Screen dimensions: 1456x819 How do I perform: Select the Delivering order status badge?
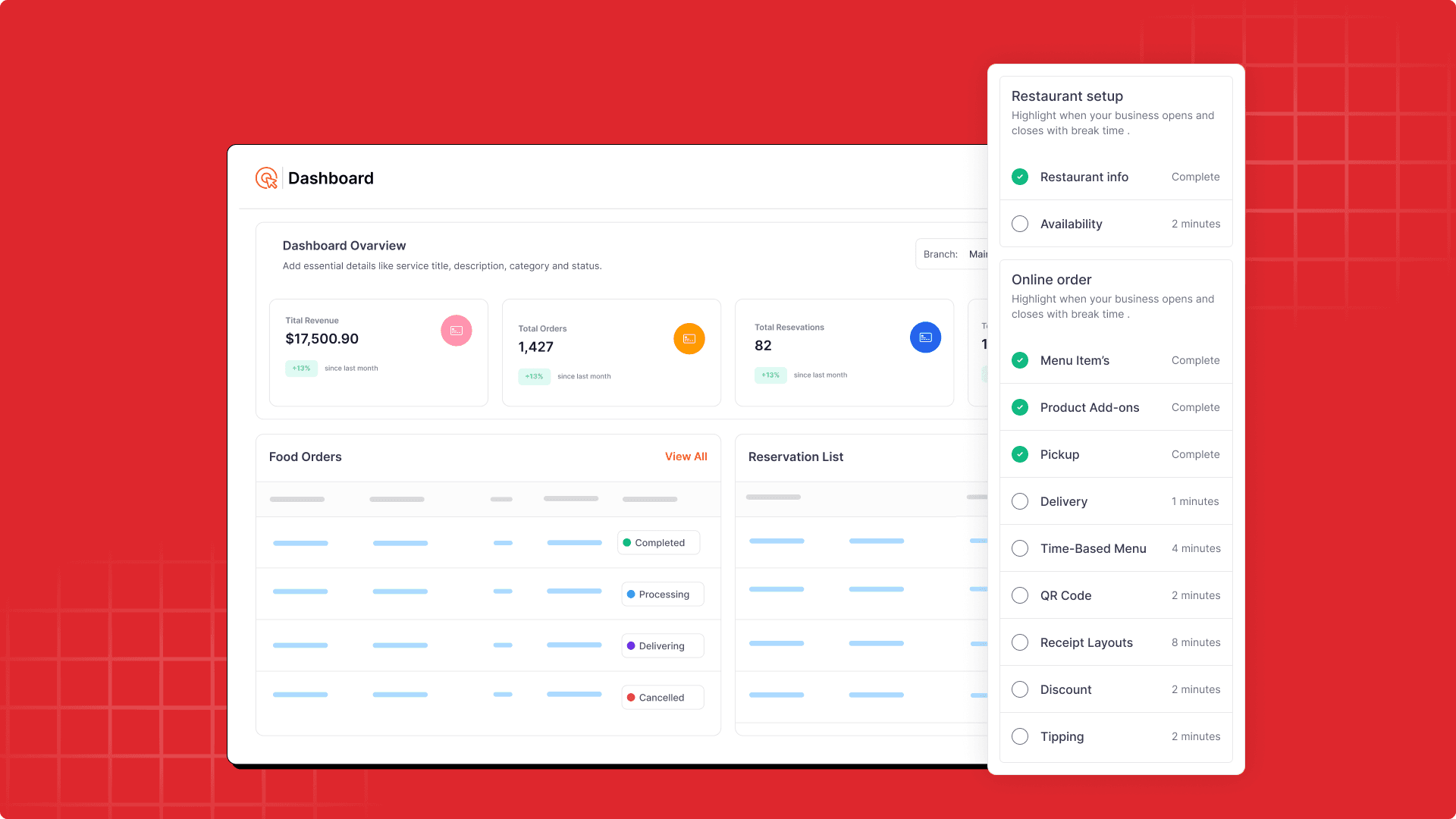coord(663,646)
